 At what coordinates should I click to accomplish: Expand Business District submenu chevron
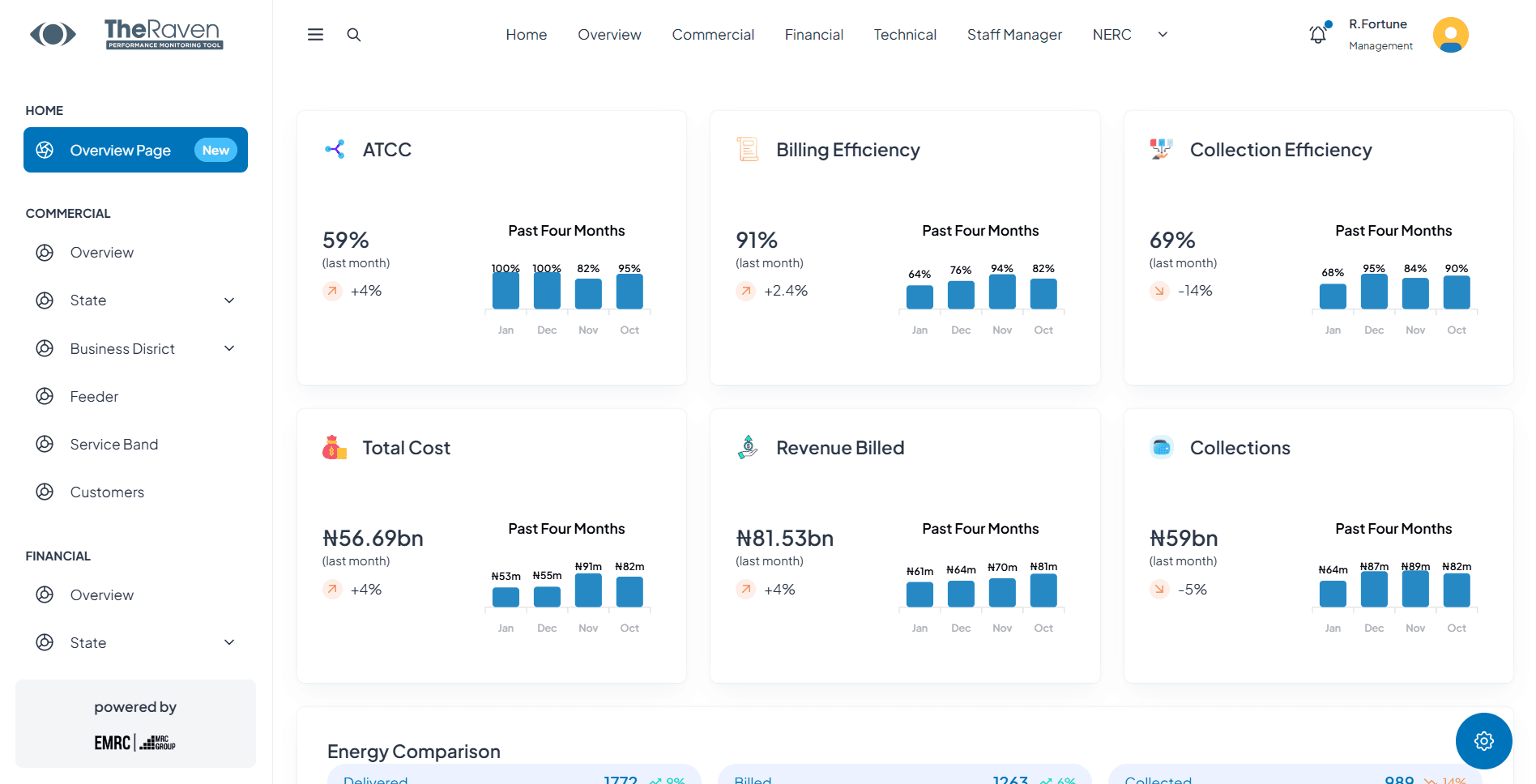229,348
